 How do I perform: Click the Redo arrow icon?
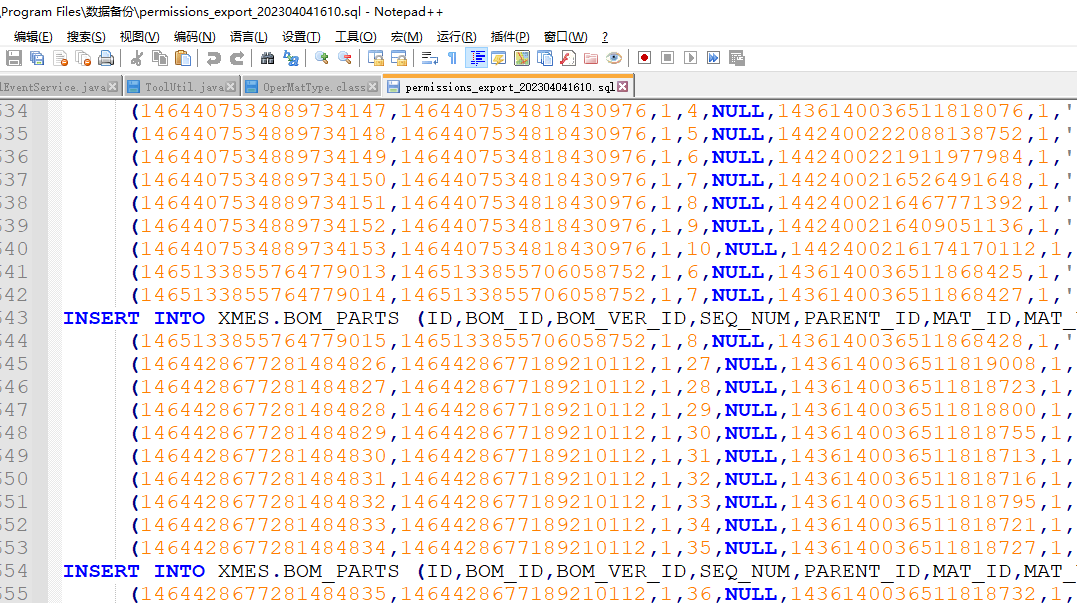[x=236, y=58]
